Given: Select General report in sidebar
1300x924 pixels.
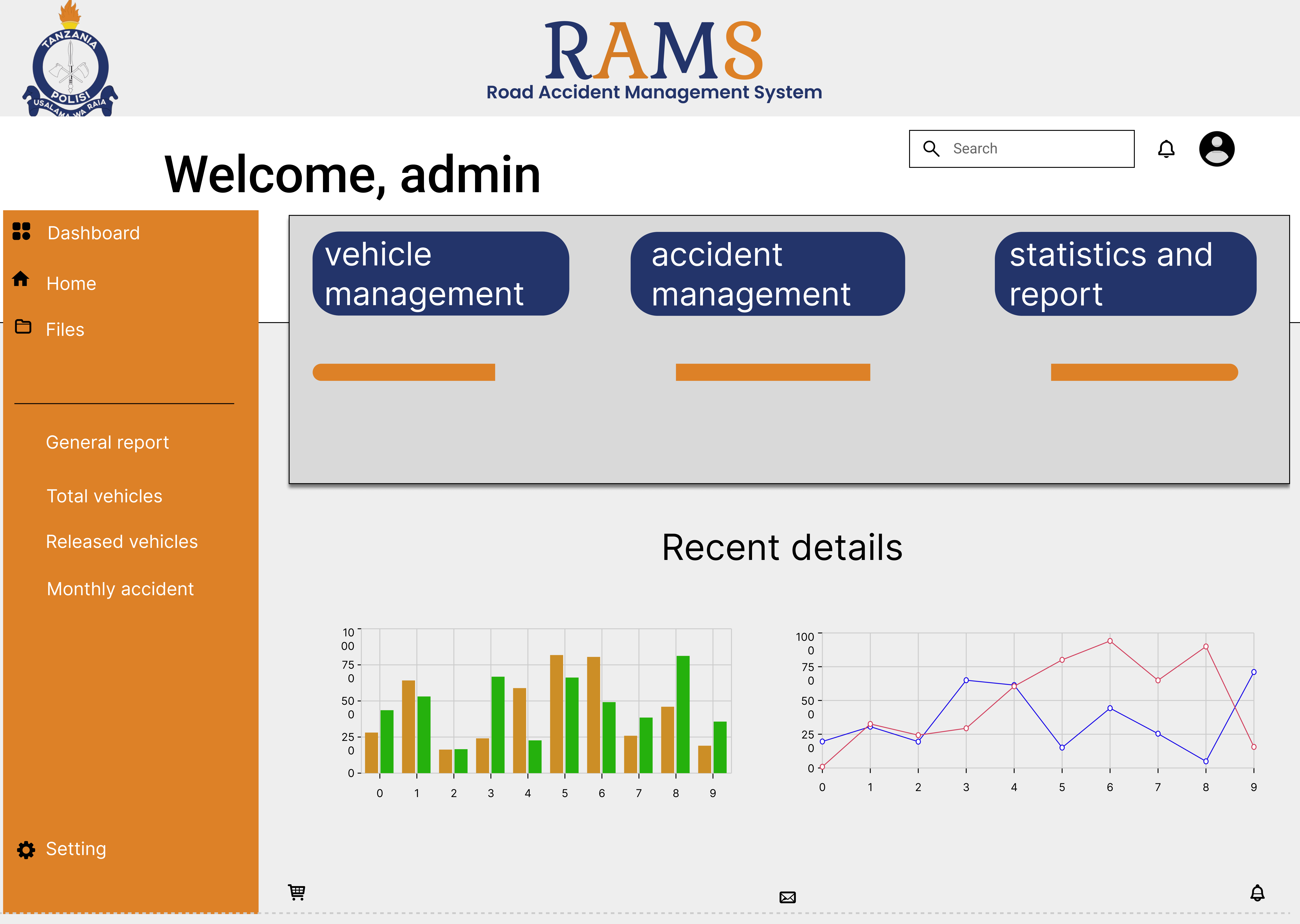Looking at the screenshot, I should (107, 443).
